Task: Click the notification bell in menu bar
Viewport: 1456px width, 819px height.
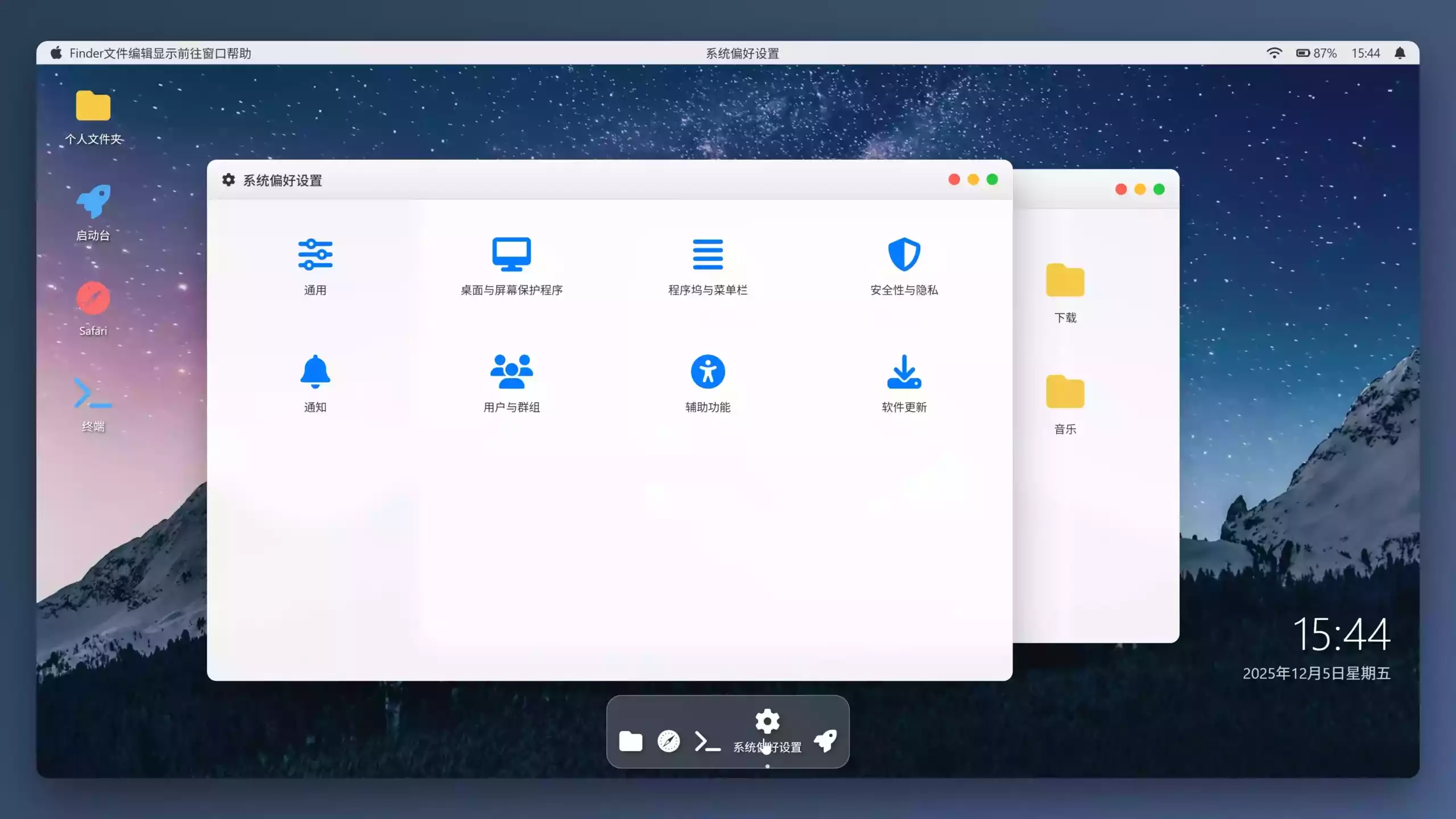Action: (x=1400, y=53)
